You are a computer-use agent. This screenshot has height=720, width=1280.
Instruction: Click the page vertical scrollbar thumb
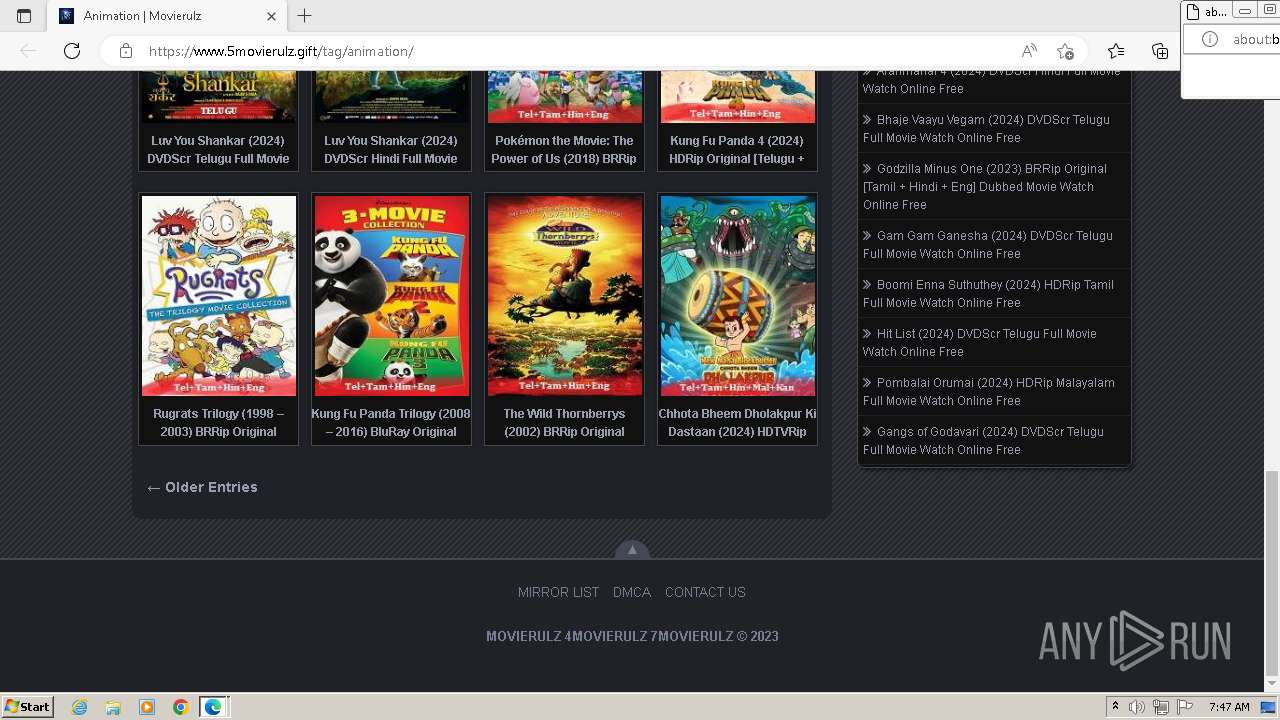coord(1271,572)
